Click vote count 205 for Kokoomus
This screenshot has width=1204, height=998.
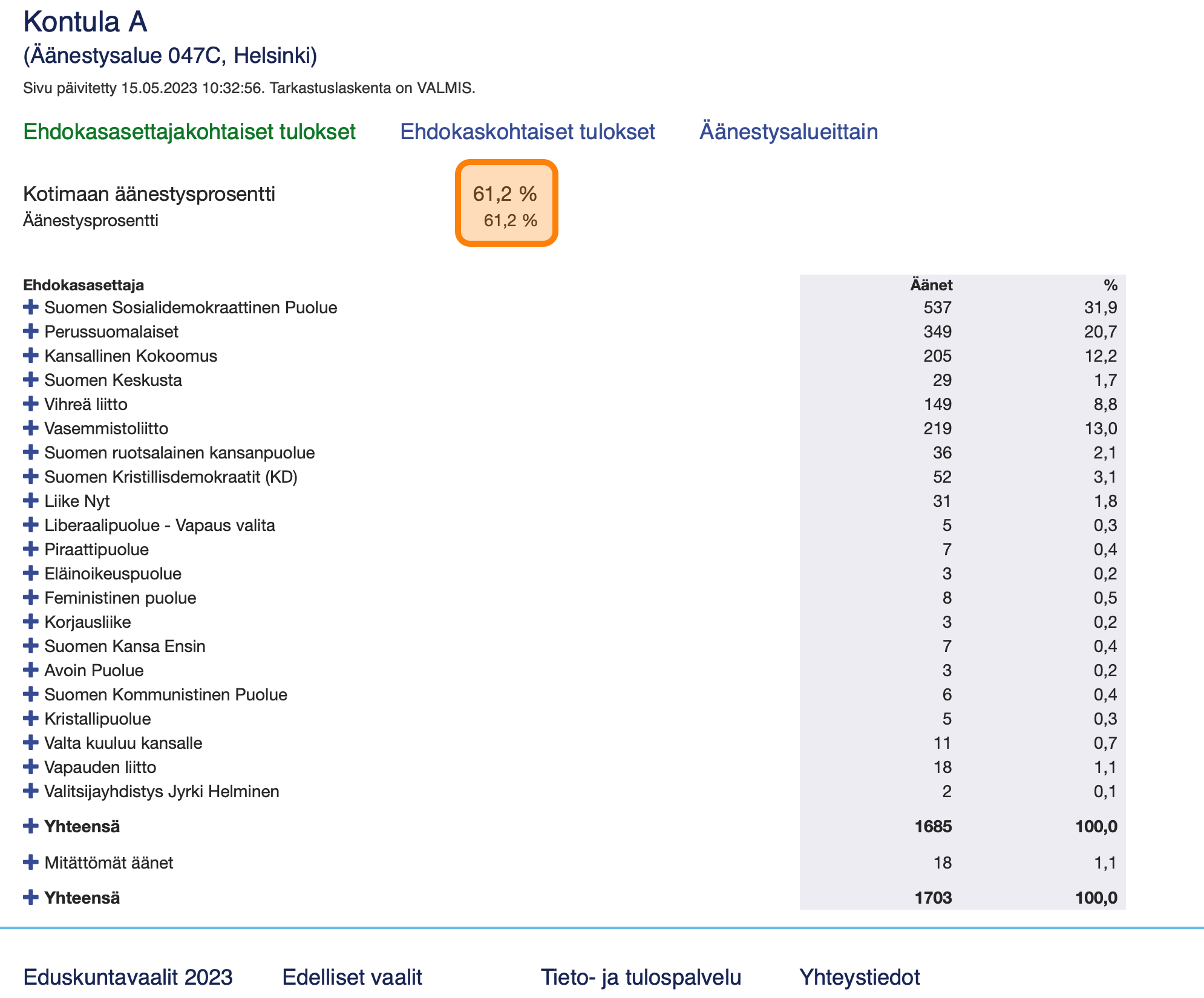click(937, 356)
